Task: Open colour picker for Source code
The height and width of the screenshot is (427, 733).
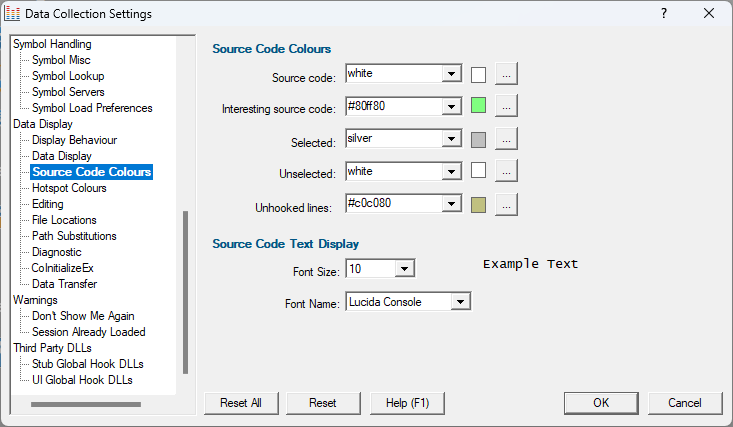Action: [x=506, y=74]
